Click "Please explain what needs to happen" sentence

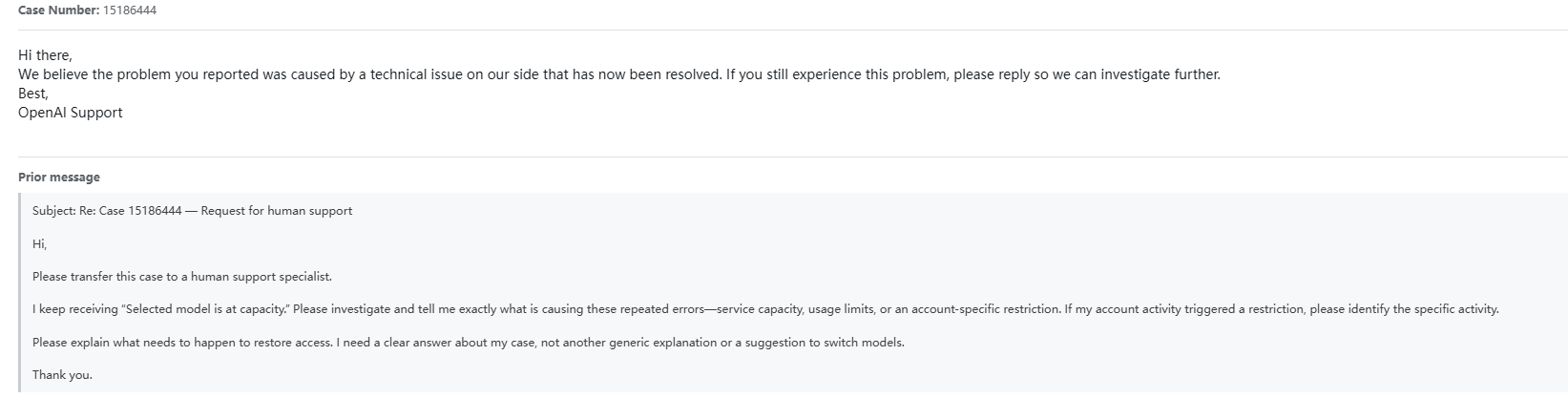(182, 343)
